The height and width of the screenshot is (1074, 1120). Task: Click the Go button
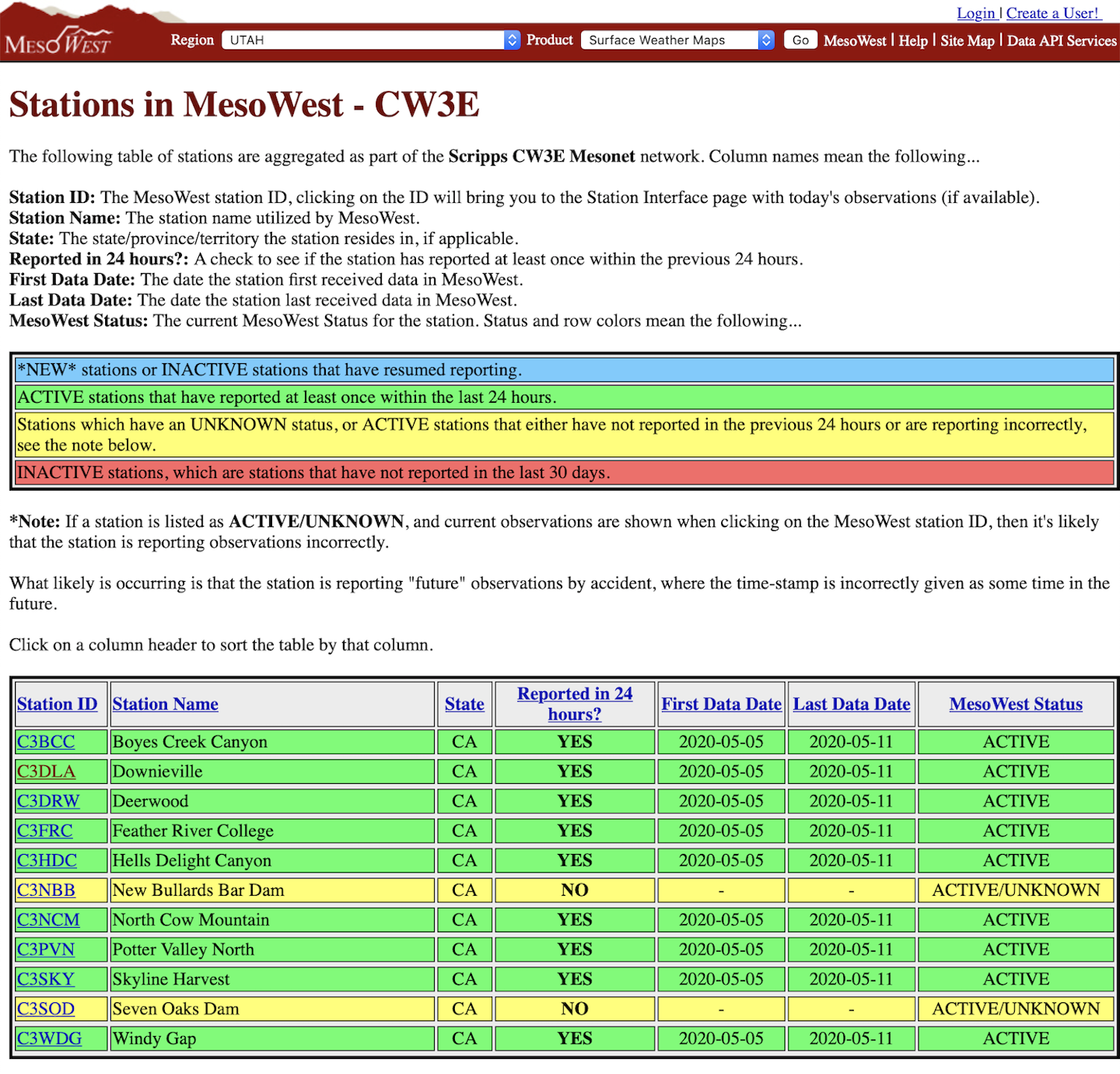pyautogui.click(x=800, y=40)
